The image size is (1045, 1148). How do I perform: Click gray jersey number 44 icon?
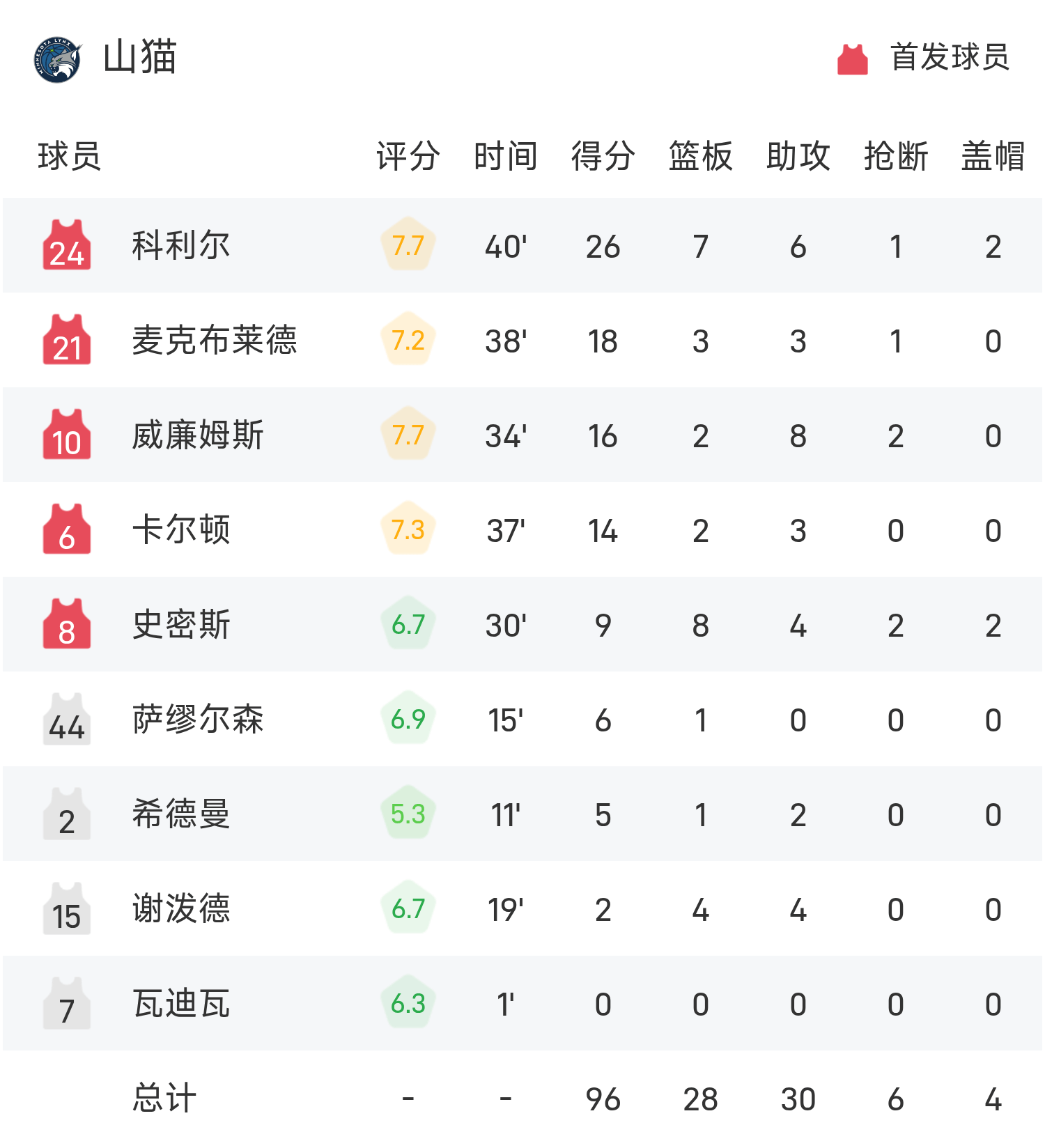tap(67, 720)
